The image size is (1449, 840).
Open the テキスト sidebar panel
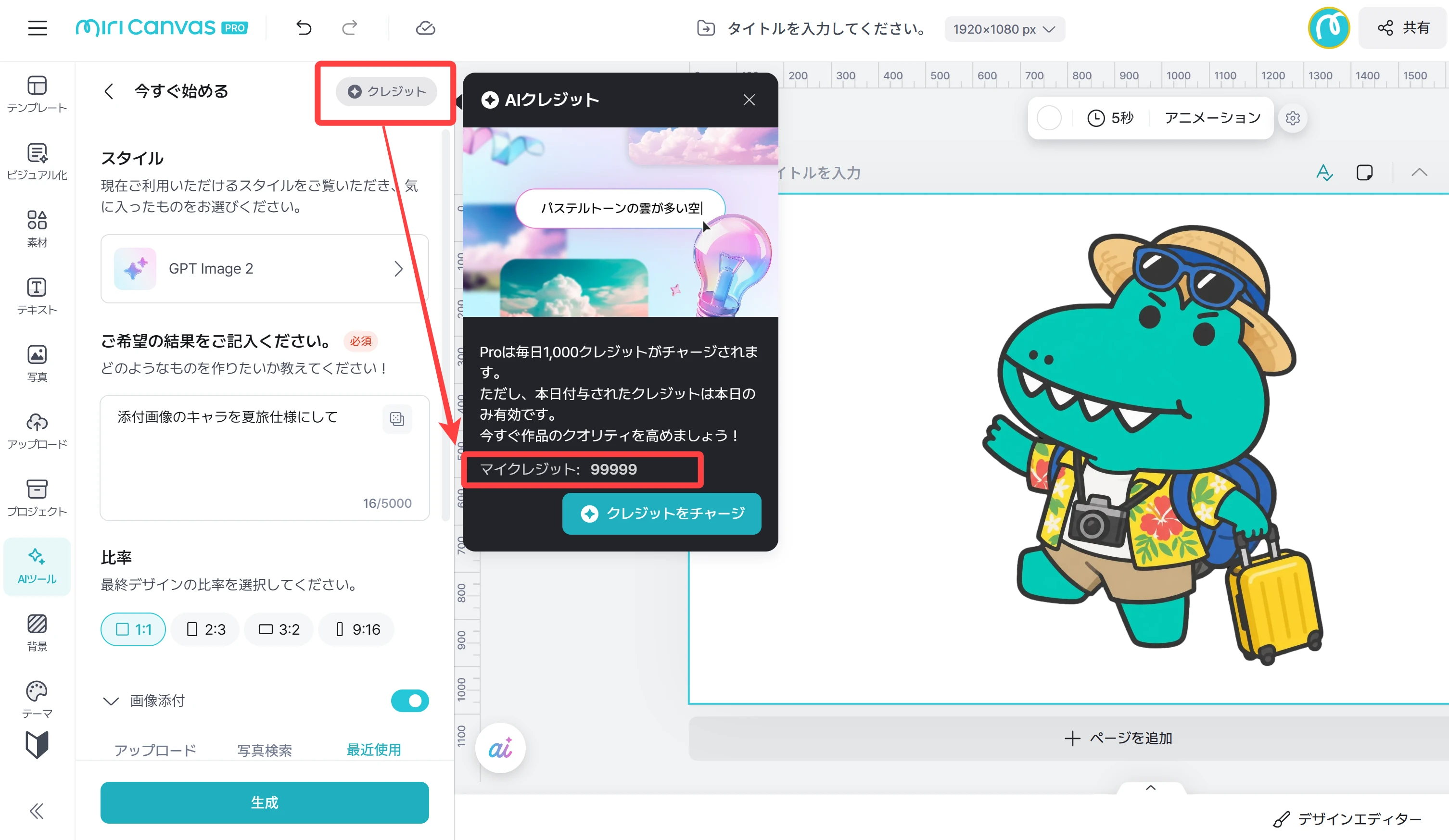pyautogui.click(x=38, y=296)
